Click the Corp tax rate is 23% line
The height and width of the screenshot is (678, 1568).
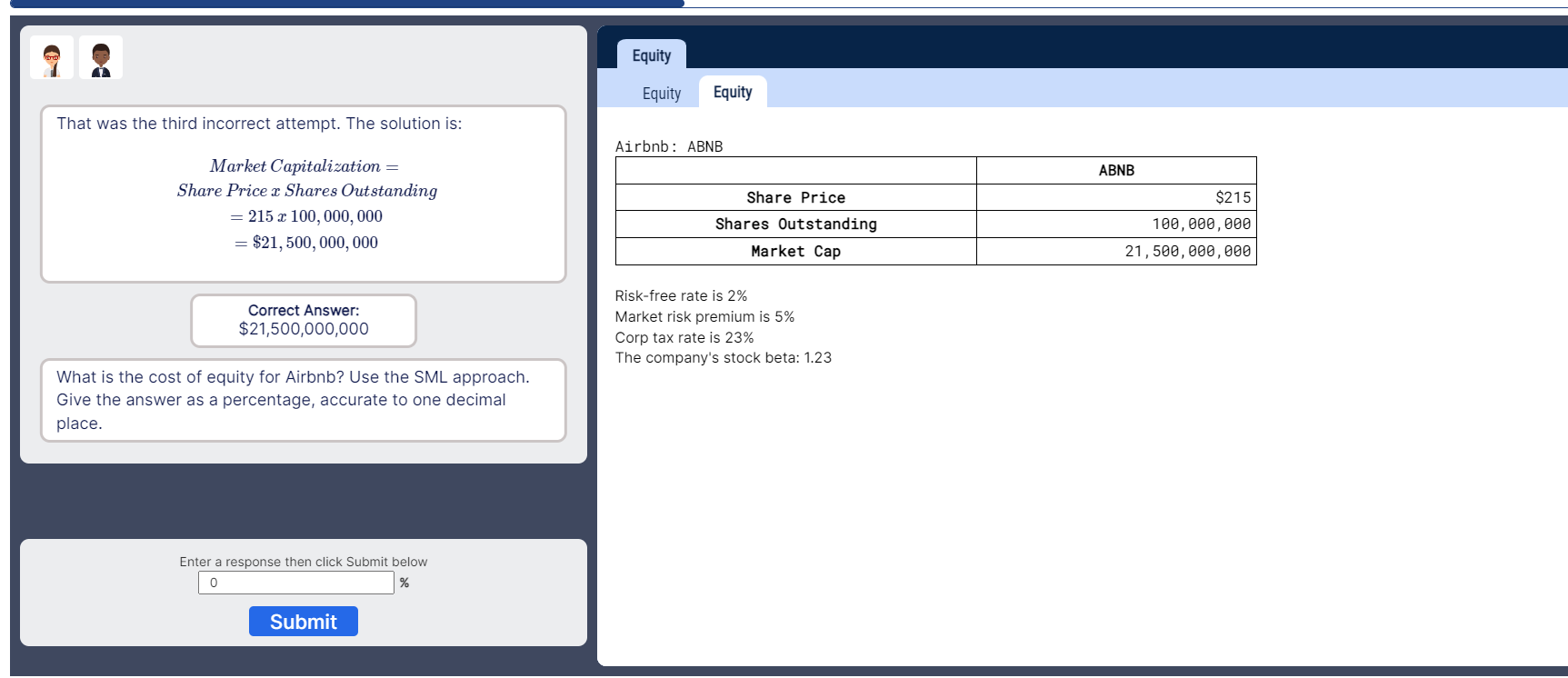tap(684, 337)
